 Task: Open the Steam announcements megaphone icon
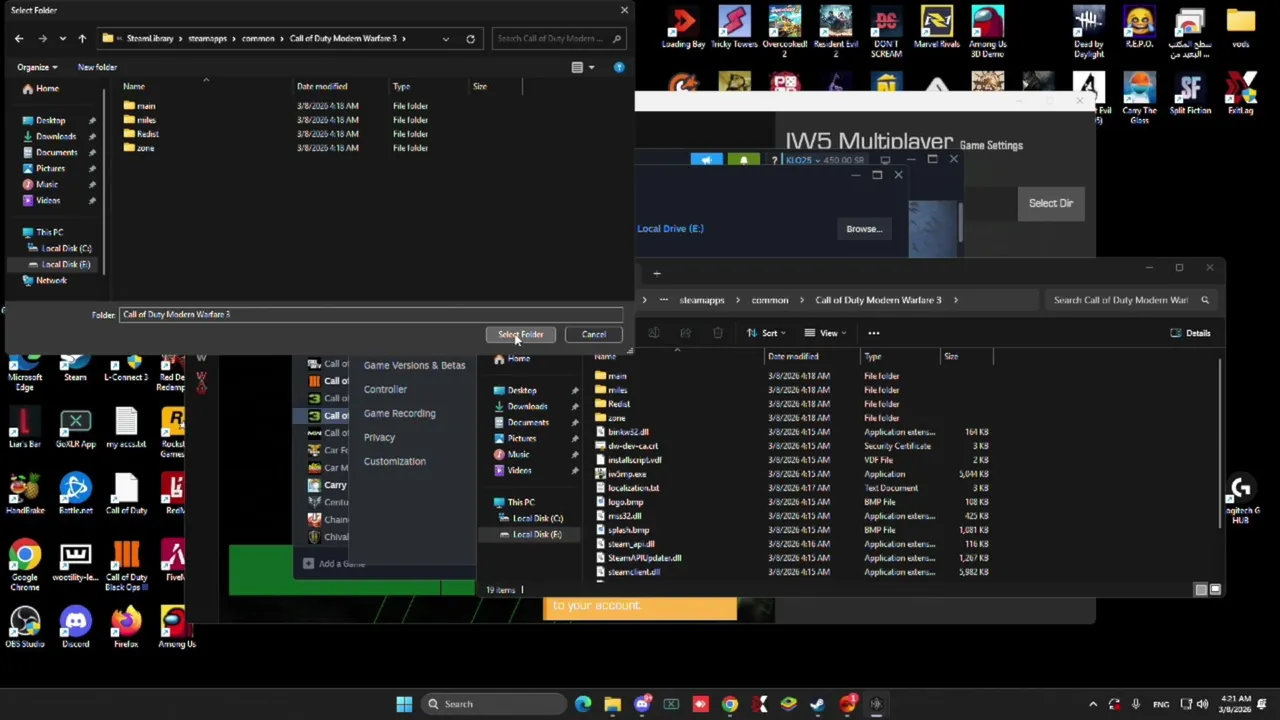[706, 160]
